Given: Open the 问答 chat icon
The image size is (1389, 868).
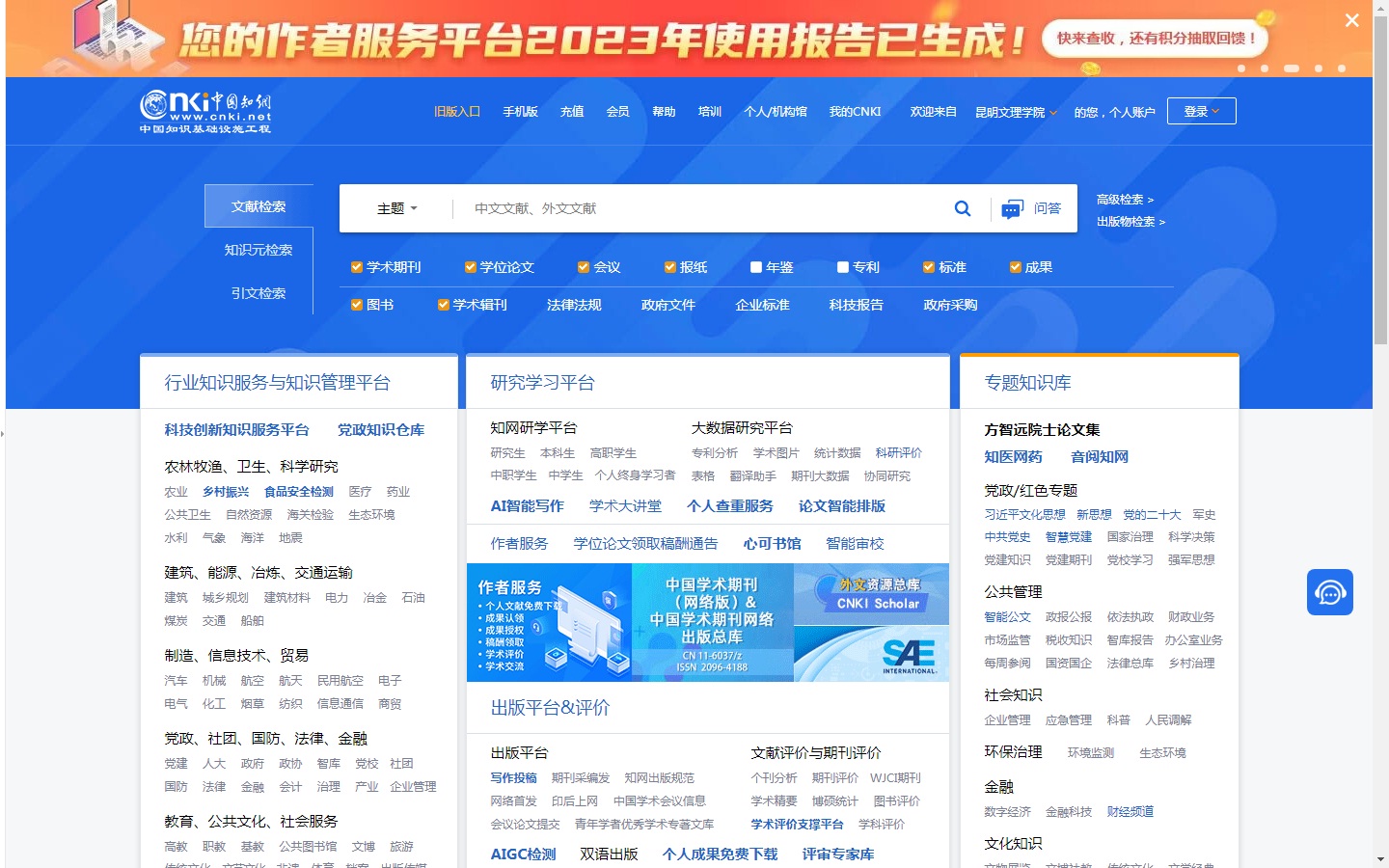Looking at the screenshot, I should pos(1011,209).
